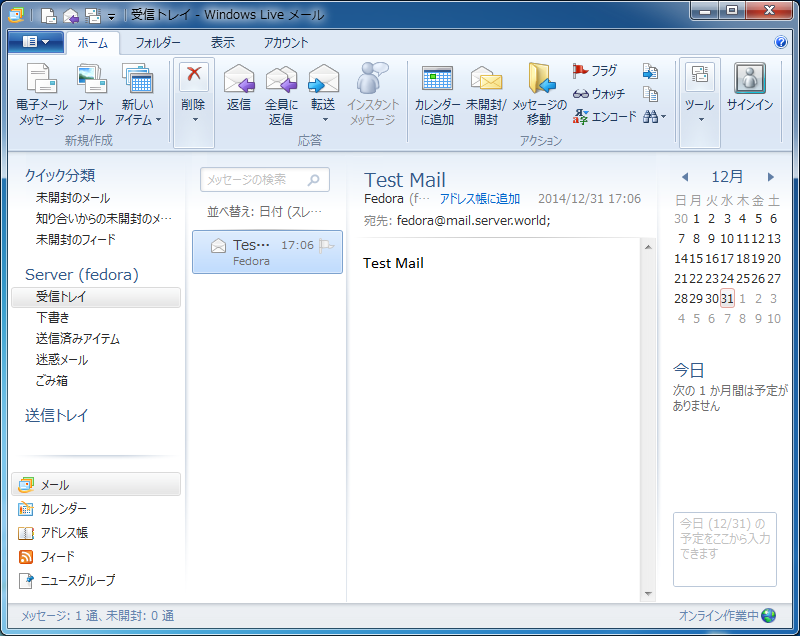800x636 pixels.
Task: Click the copy pages icon beside ウォッチ
Action: pyautogui.click(x=650, y=94)
